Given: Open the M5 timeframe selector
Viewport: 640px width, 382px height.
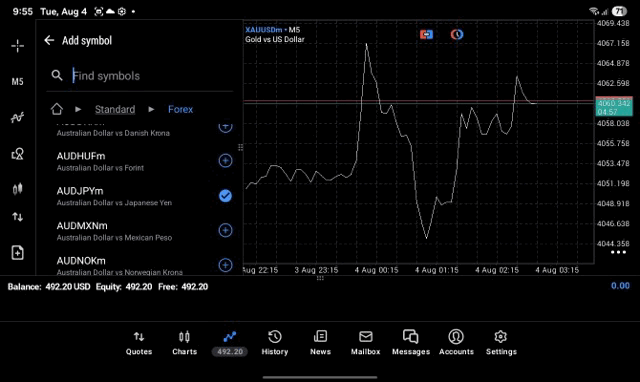Looking at the screenshot, I should [x=18, y=82].
